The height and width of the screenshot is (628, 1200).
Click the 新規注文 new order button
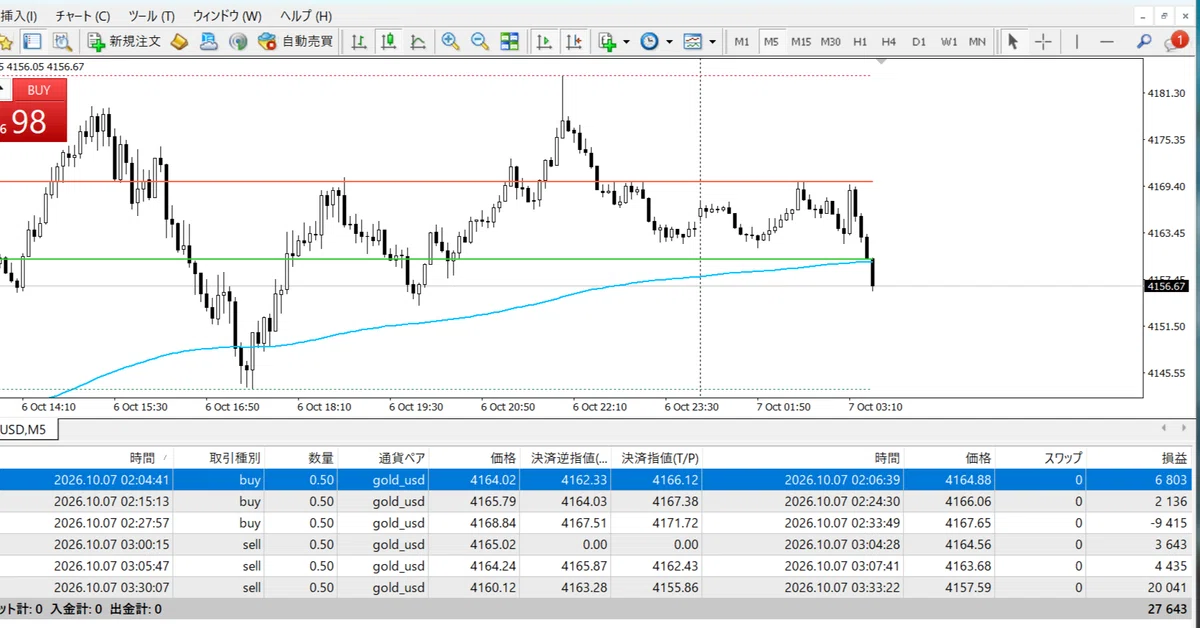(124, 42)
